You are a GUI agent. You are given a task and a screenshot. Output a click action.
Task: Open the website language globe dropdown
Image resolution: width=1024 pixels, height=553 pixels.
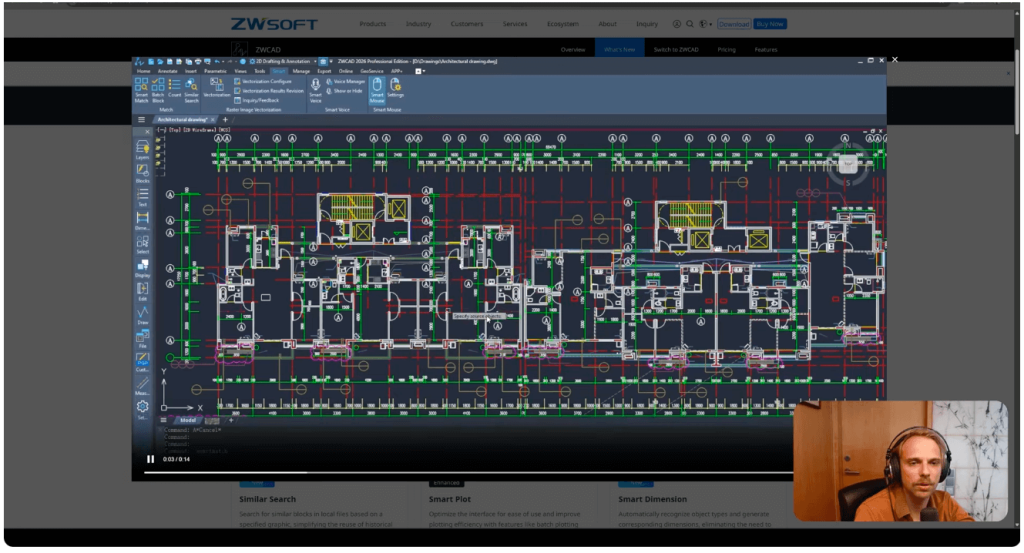click(x=705, y=24)
